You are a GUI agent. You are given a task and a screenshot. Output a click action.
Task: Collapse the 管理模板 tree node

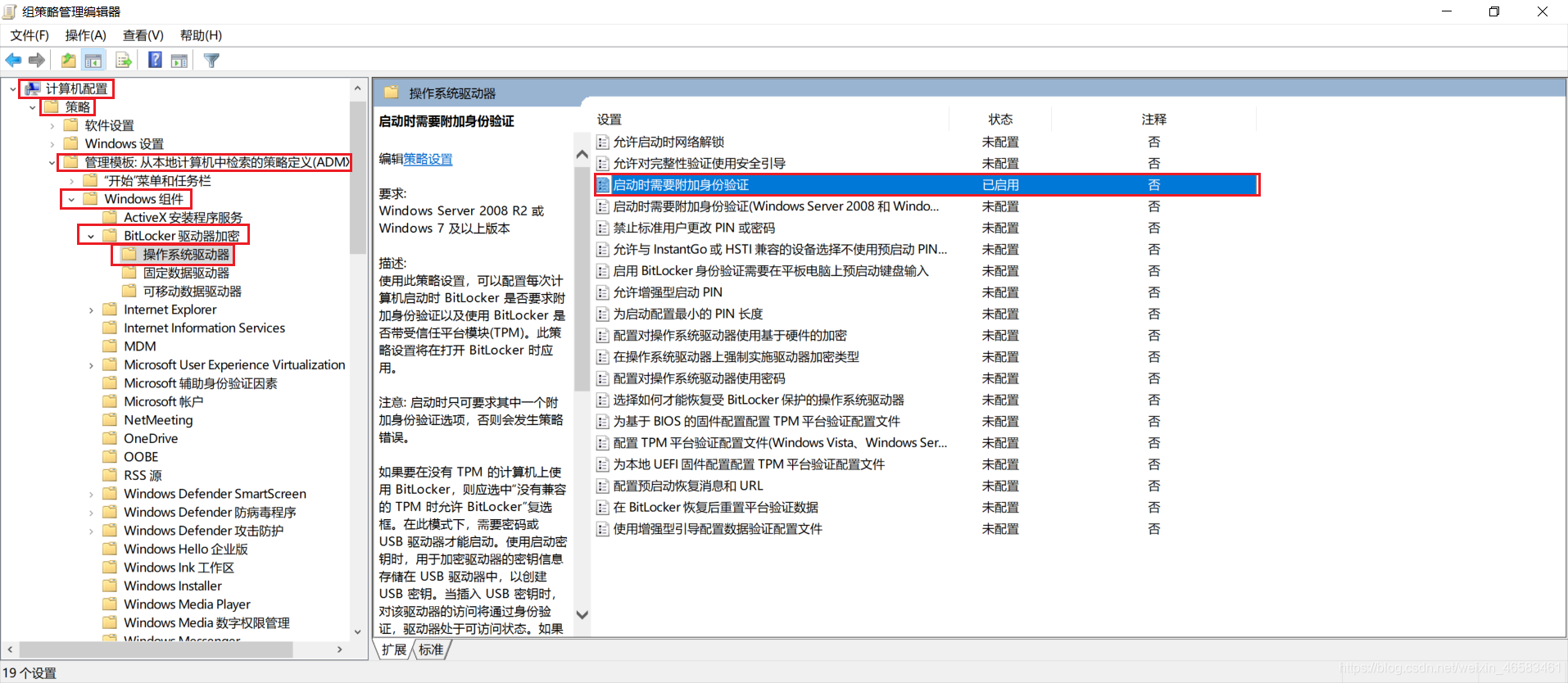[52, 162]
